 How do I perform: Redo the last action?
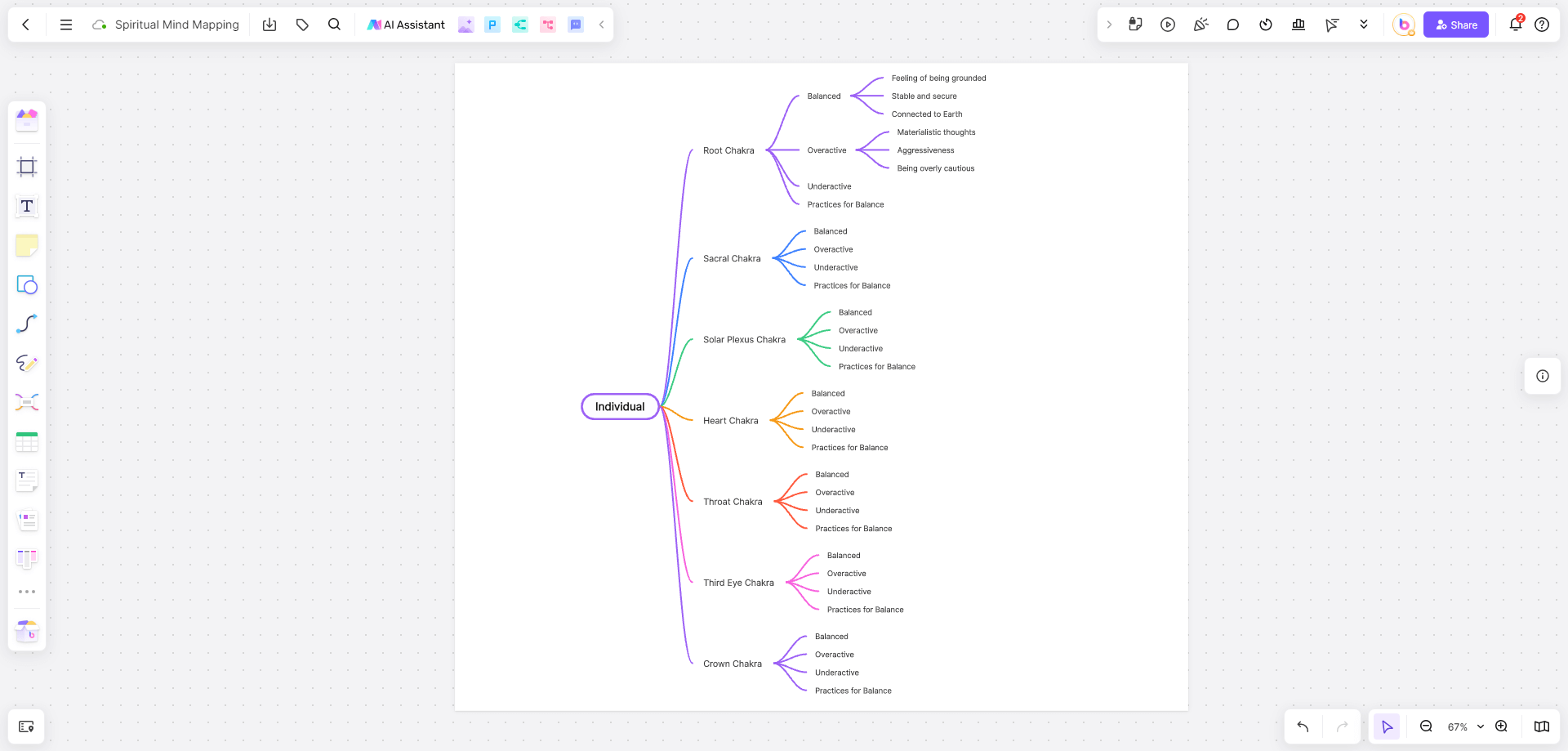(x=1342, y=726)
